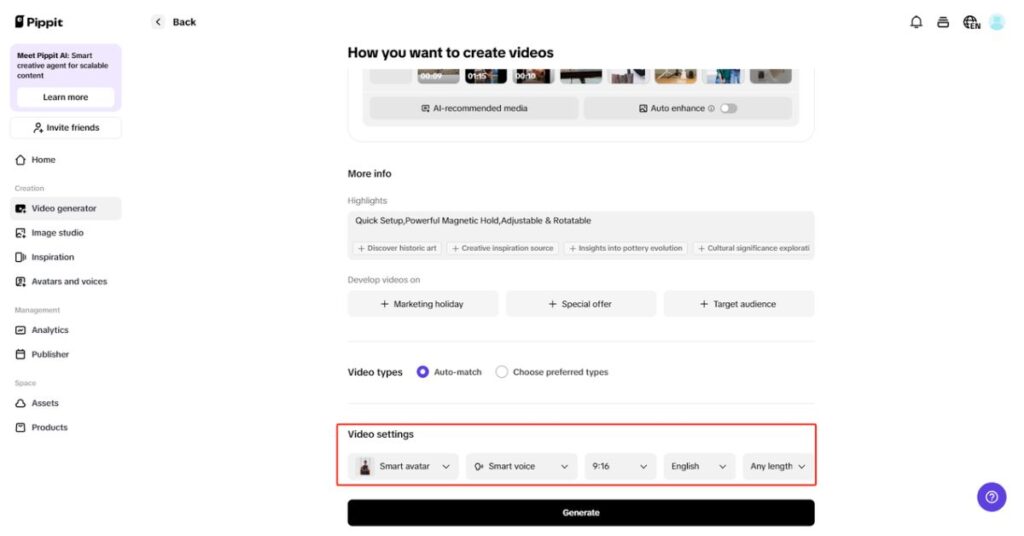This screenshot has width=1024, height=536.
Task: Open the English language dropdown
Action: 699,466
